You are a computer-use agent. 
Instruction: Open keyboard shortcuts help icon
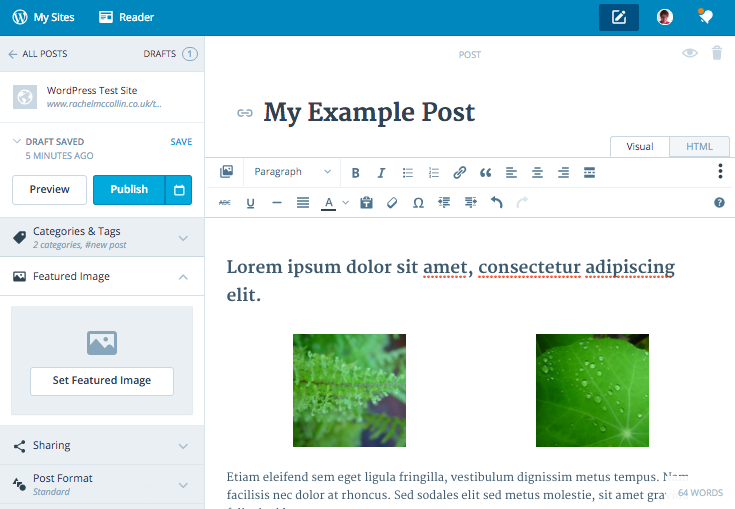719,202
